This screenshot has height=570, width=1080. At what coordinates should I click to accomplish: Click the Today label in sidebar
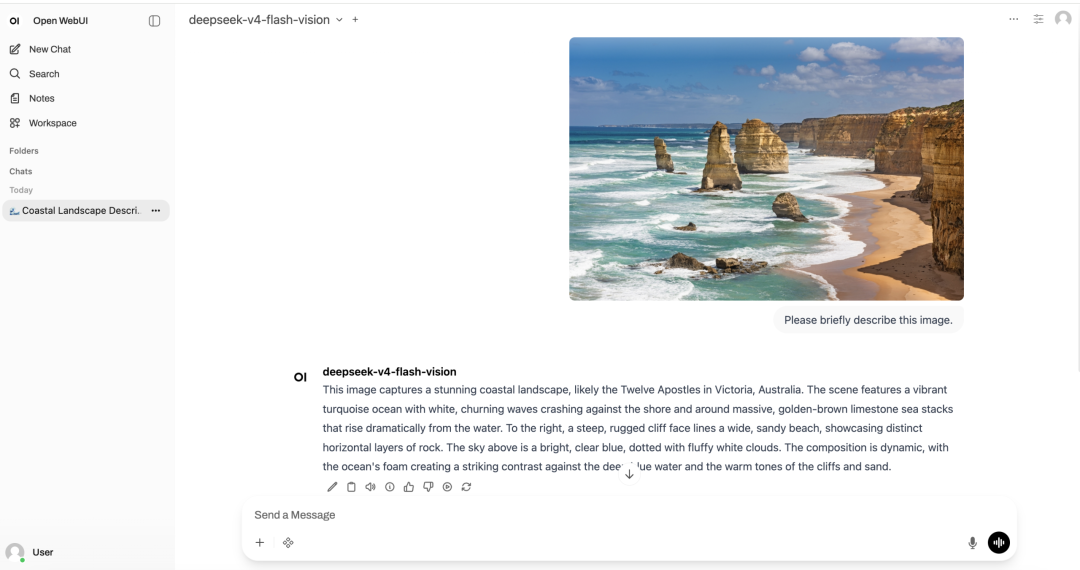(x=21, y=190)
